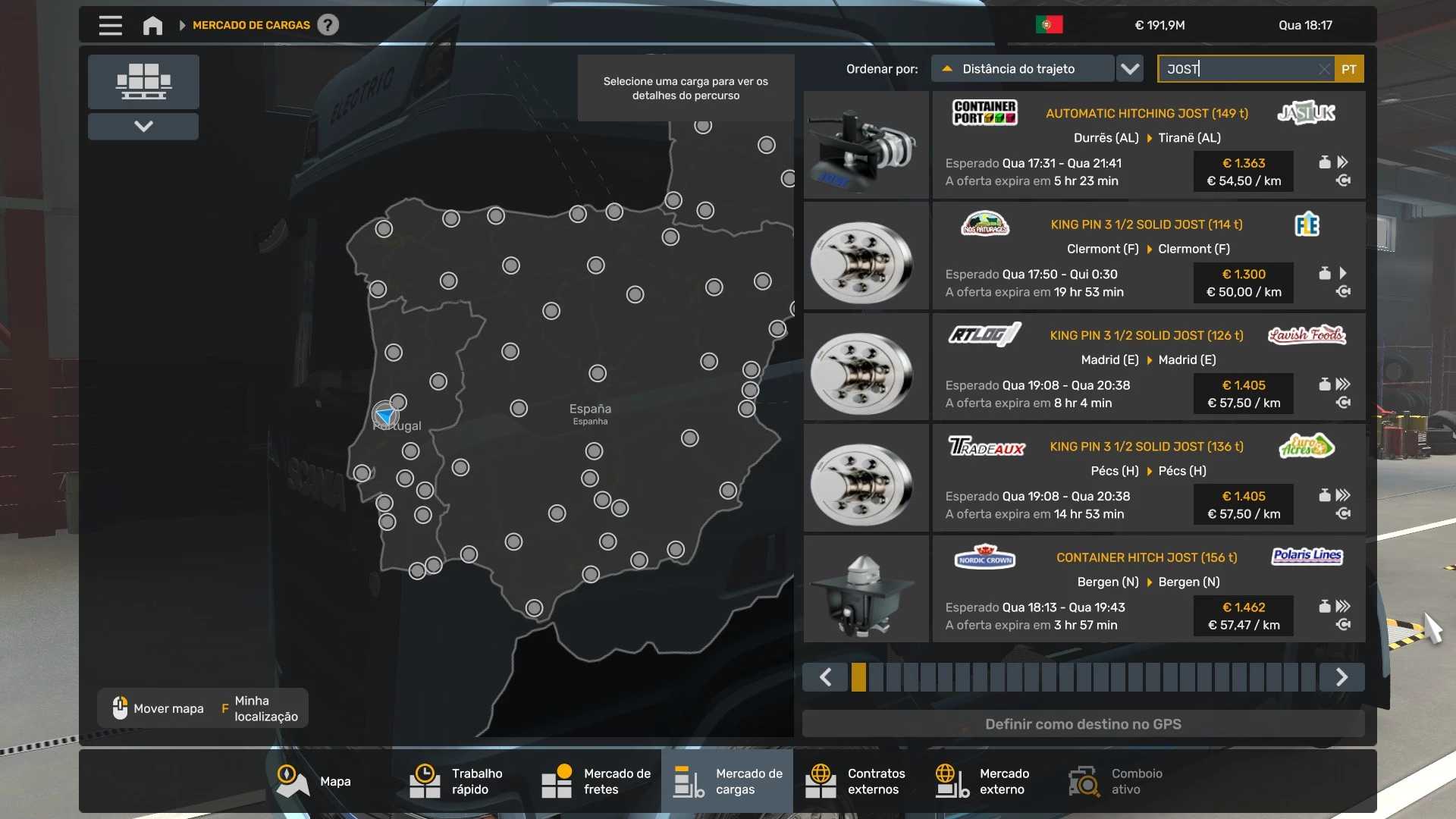
Task: Click the third page indicator segment
Action: [893, 677]
